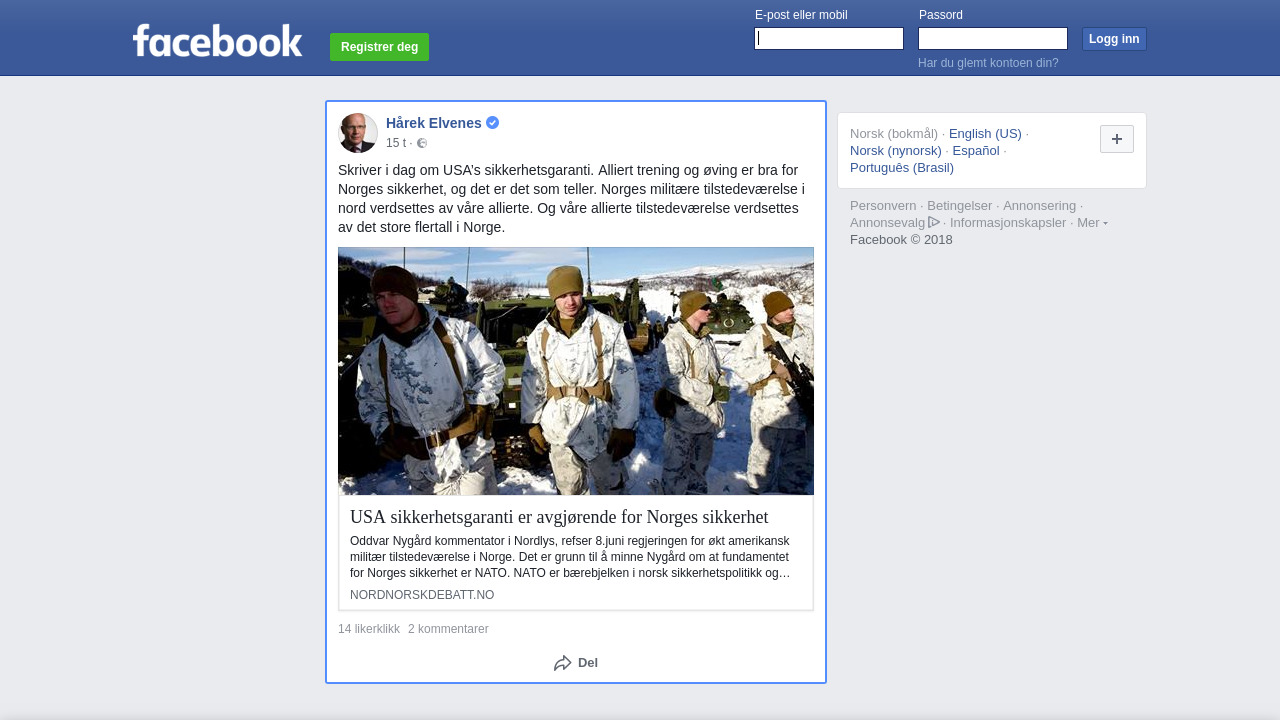Image resolution: width=1280 pixels, height=720 pixels.
Task: Show the 14 likerklikk list
Action: [369, 629]
